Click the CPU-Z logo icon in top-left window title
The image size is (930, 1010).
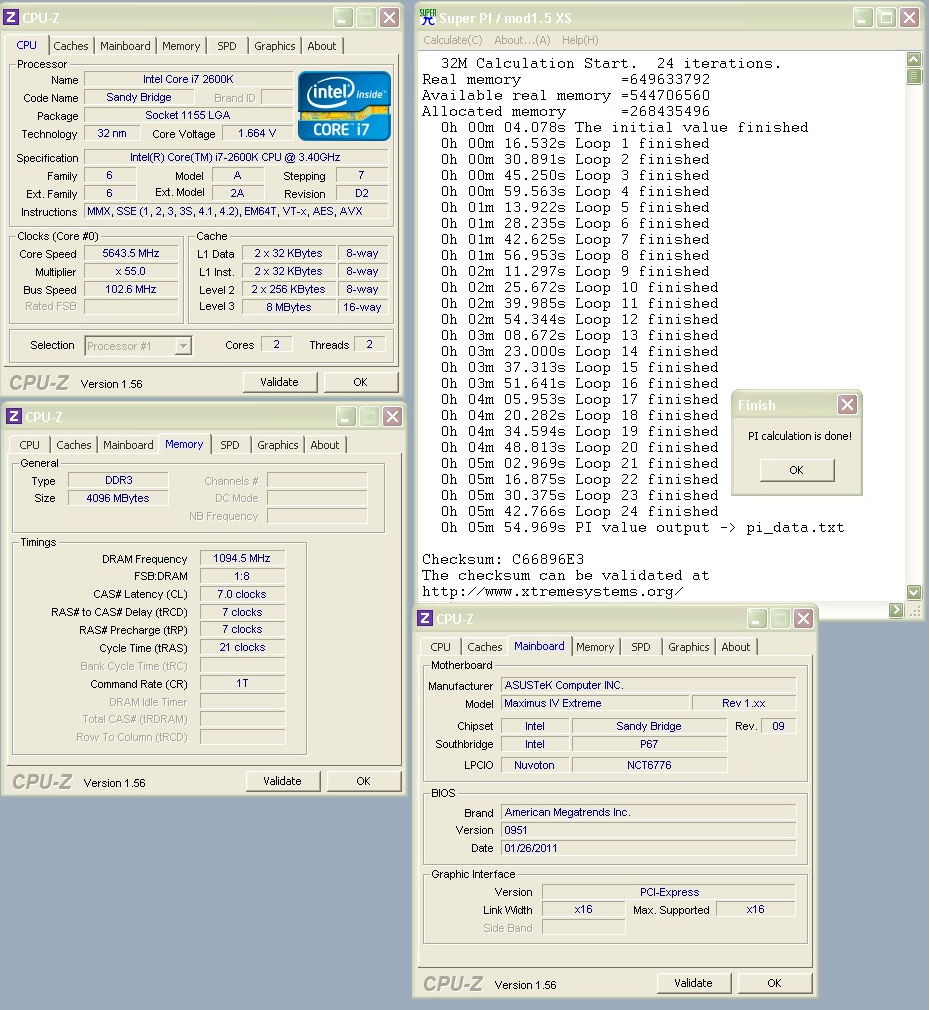[11, 17]
